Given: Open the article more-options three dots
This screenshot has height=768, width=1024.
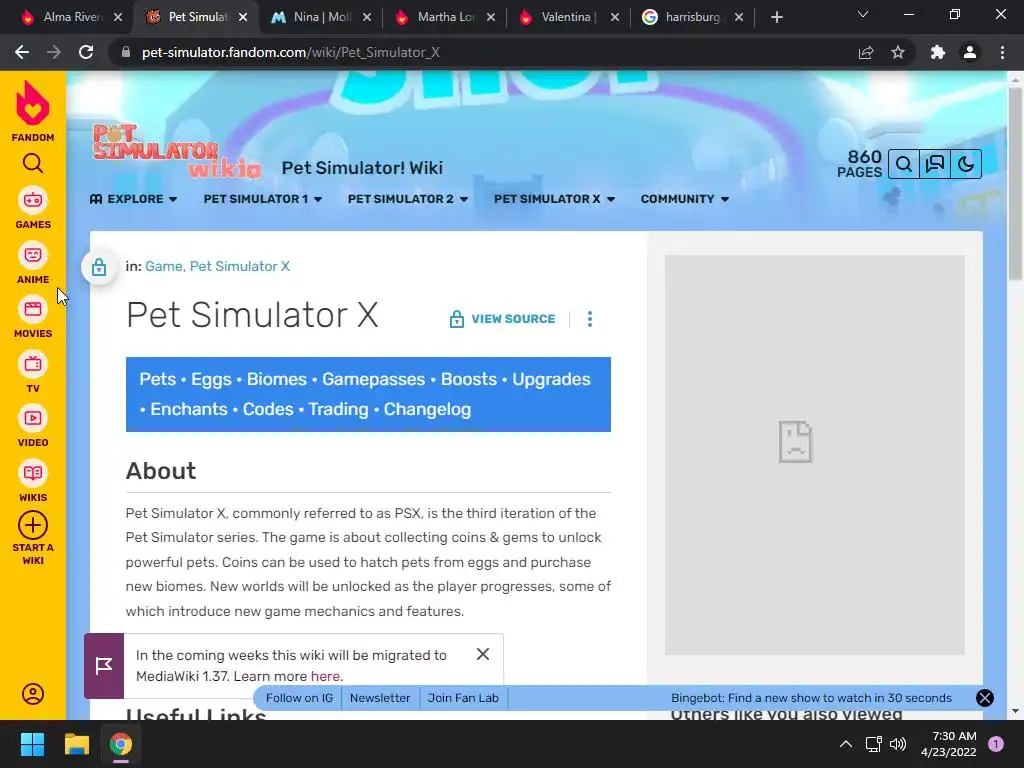Looking at the screenshot, I should (x=590, y=319).
